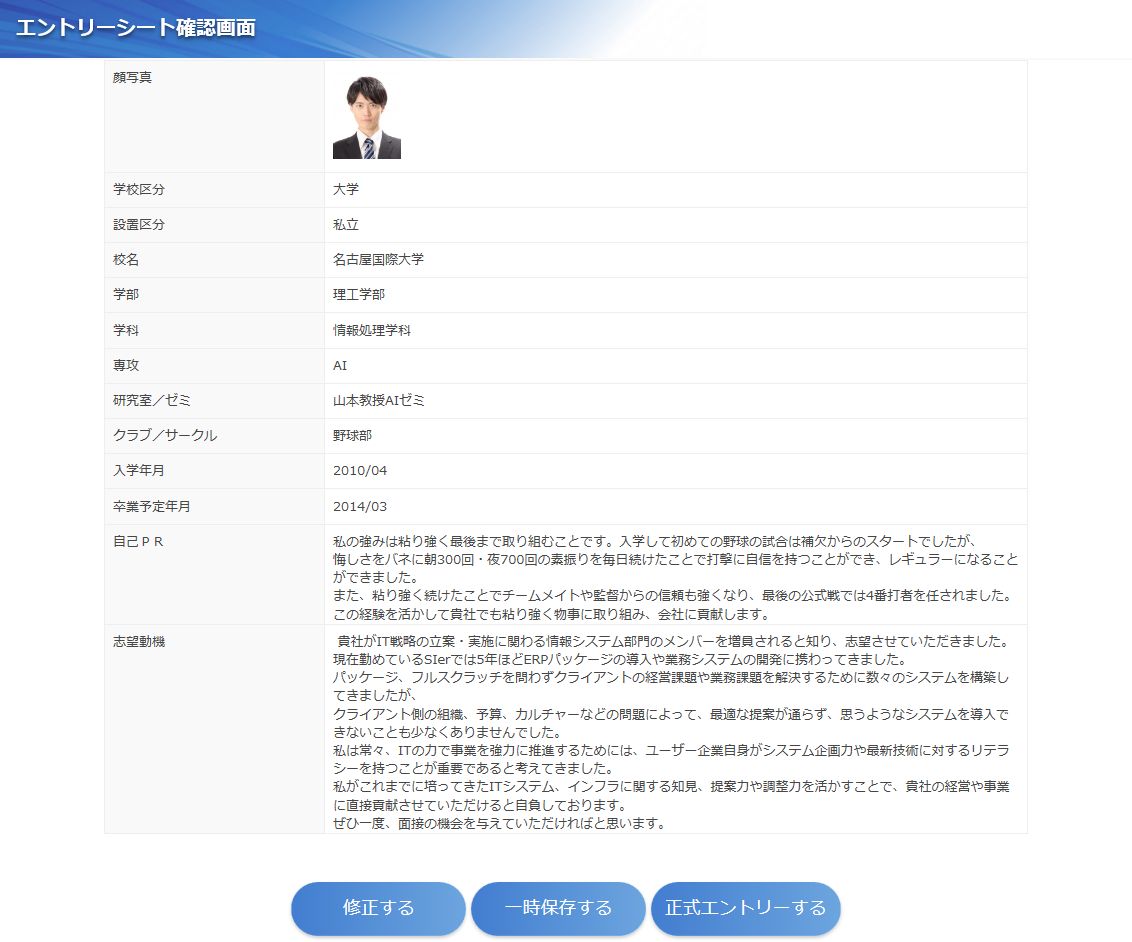Click the 修正する button
The height and width of the screenshot is (942, 1132).
(378, 908)
